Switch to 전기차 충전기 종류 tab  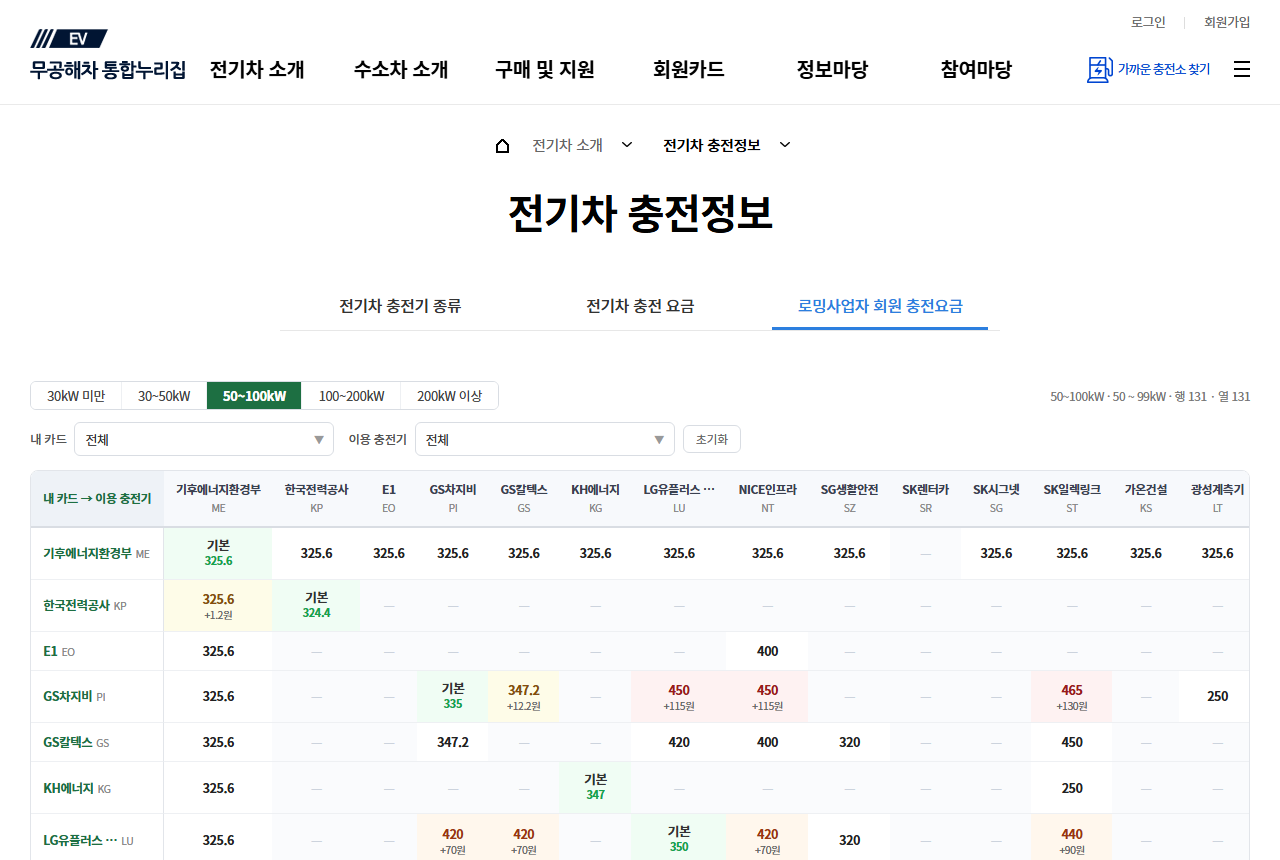(400, 306)
